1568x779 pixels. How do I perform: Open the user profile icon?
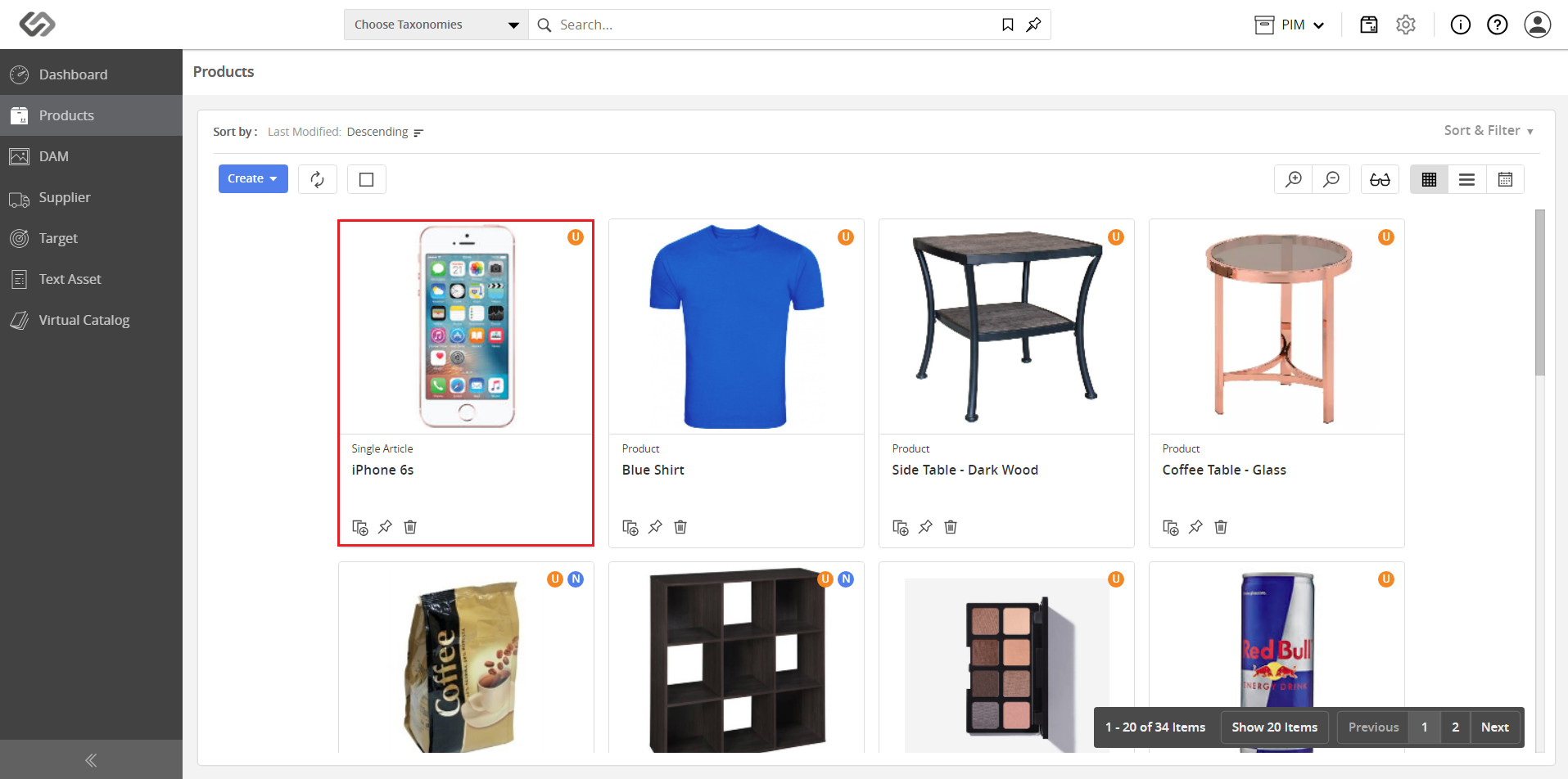coord(1538,25)
